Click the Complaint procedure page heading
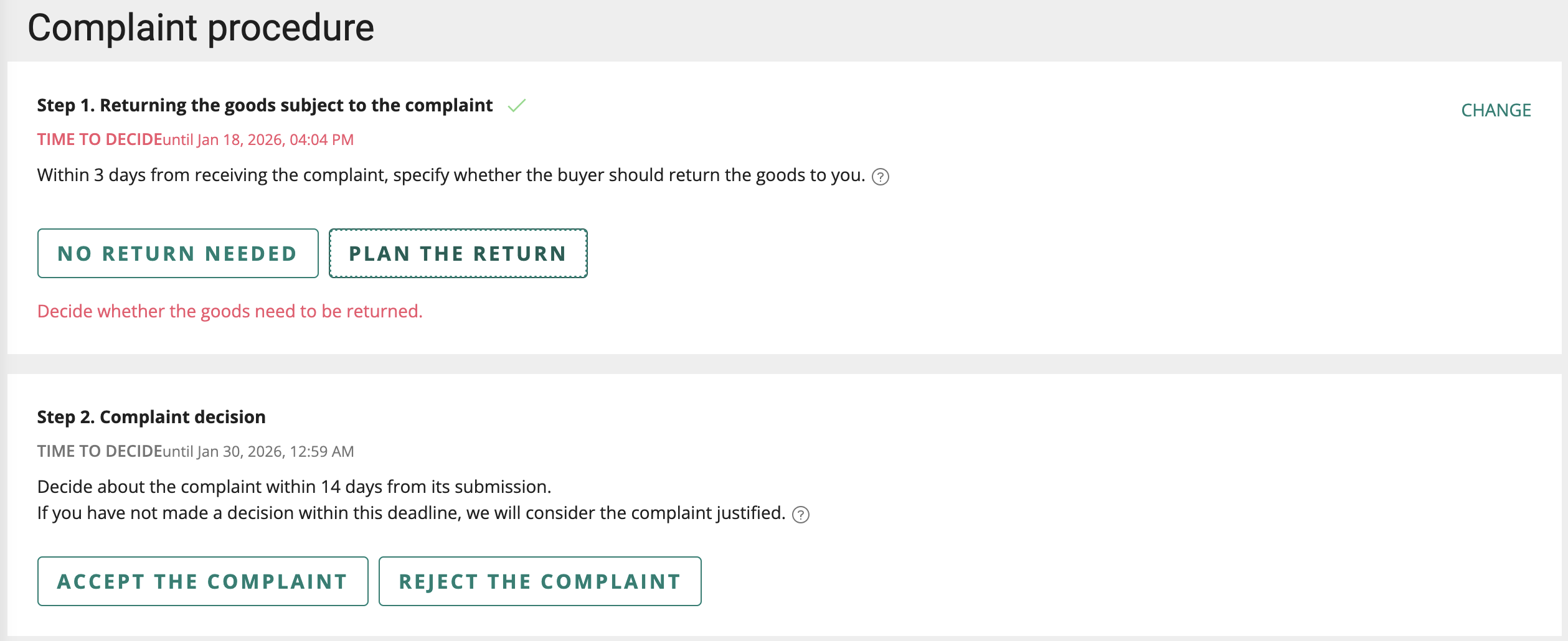 [x=201, y=28]
